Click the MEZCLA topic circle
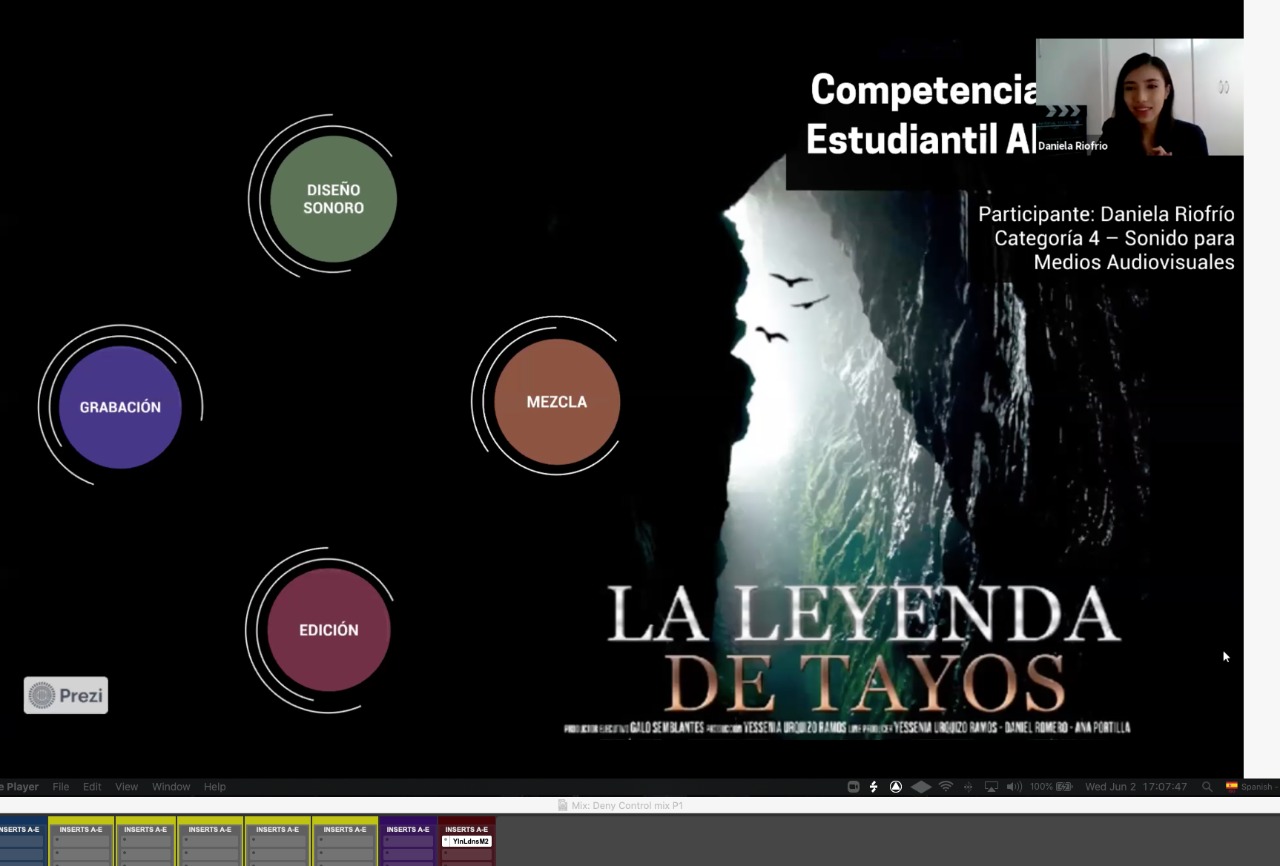The width and height of the screenshot is (1280, 866). [x=556, y=402]
